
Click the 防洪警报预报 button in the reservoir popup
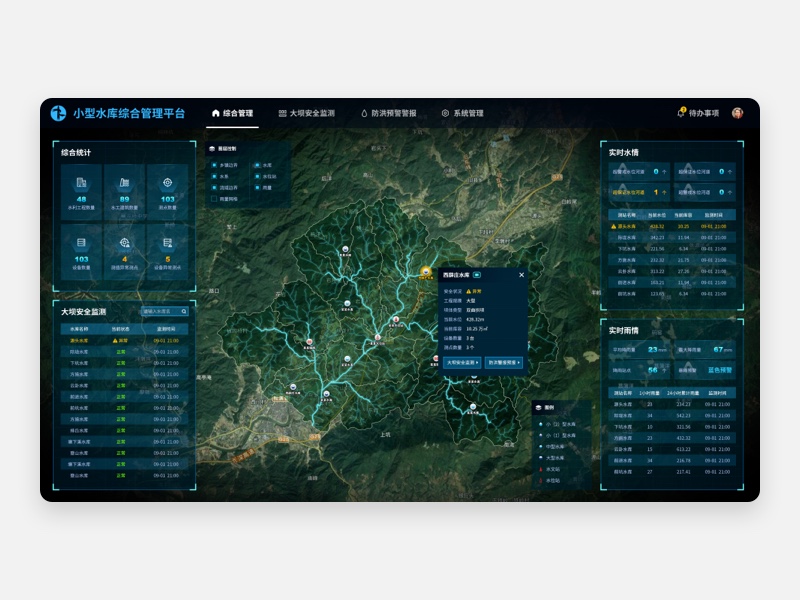tap(504, 362)
